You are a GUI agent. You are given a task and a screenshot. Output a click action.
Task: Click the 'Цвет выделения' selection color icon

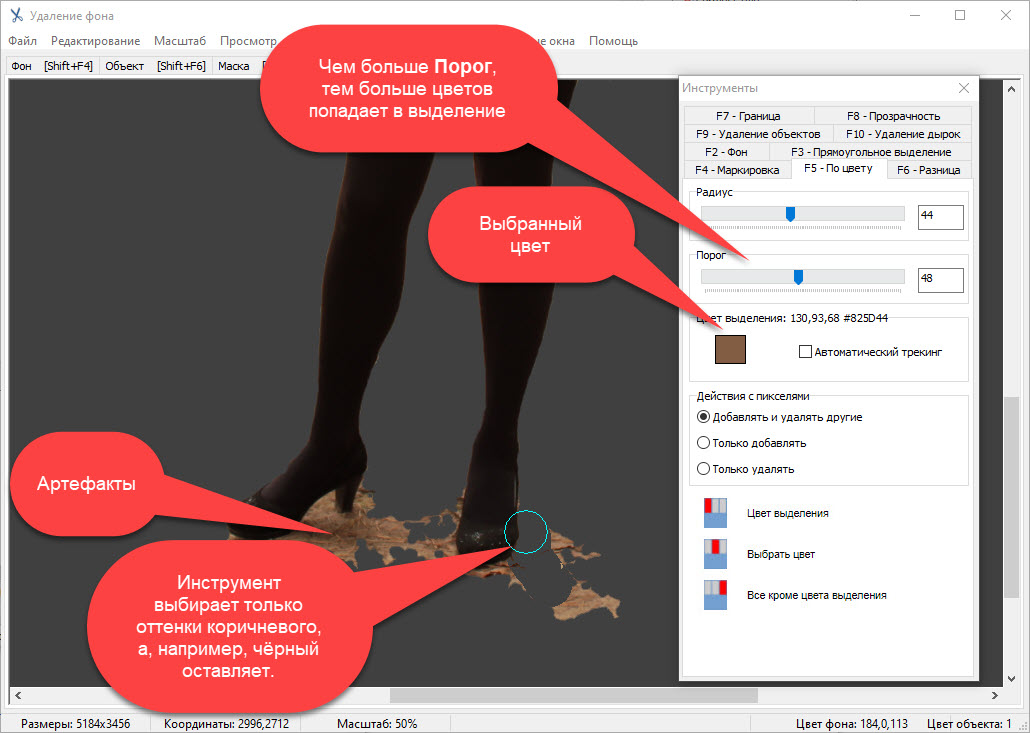tap(715, 513)
